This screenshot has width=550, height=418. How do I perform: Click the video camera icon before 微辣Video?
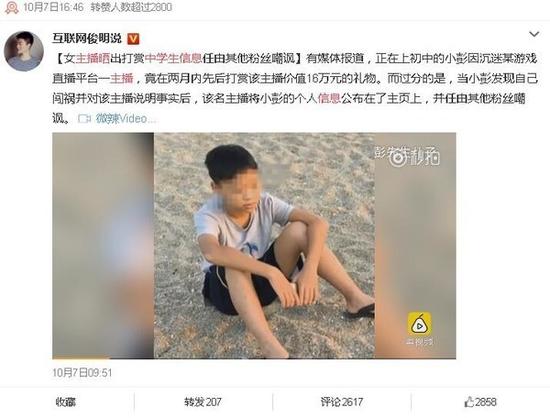click(84, 119)
